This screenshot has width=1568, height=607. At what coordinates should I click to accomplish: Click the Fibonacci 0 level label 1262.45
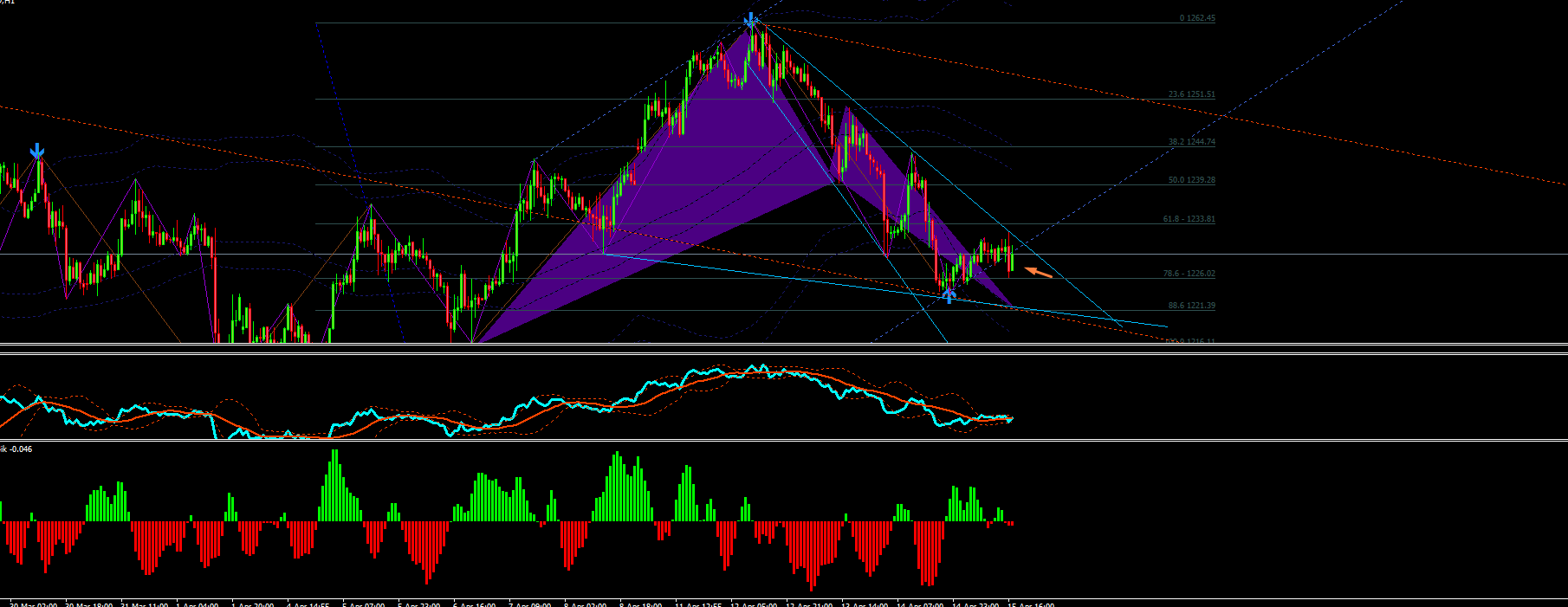point(1198,18)
